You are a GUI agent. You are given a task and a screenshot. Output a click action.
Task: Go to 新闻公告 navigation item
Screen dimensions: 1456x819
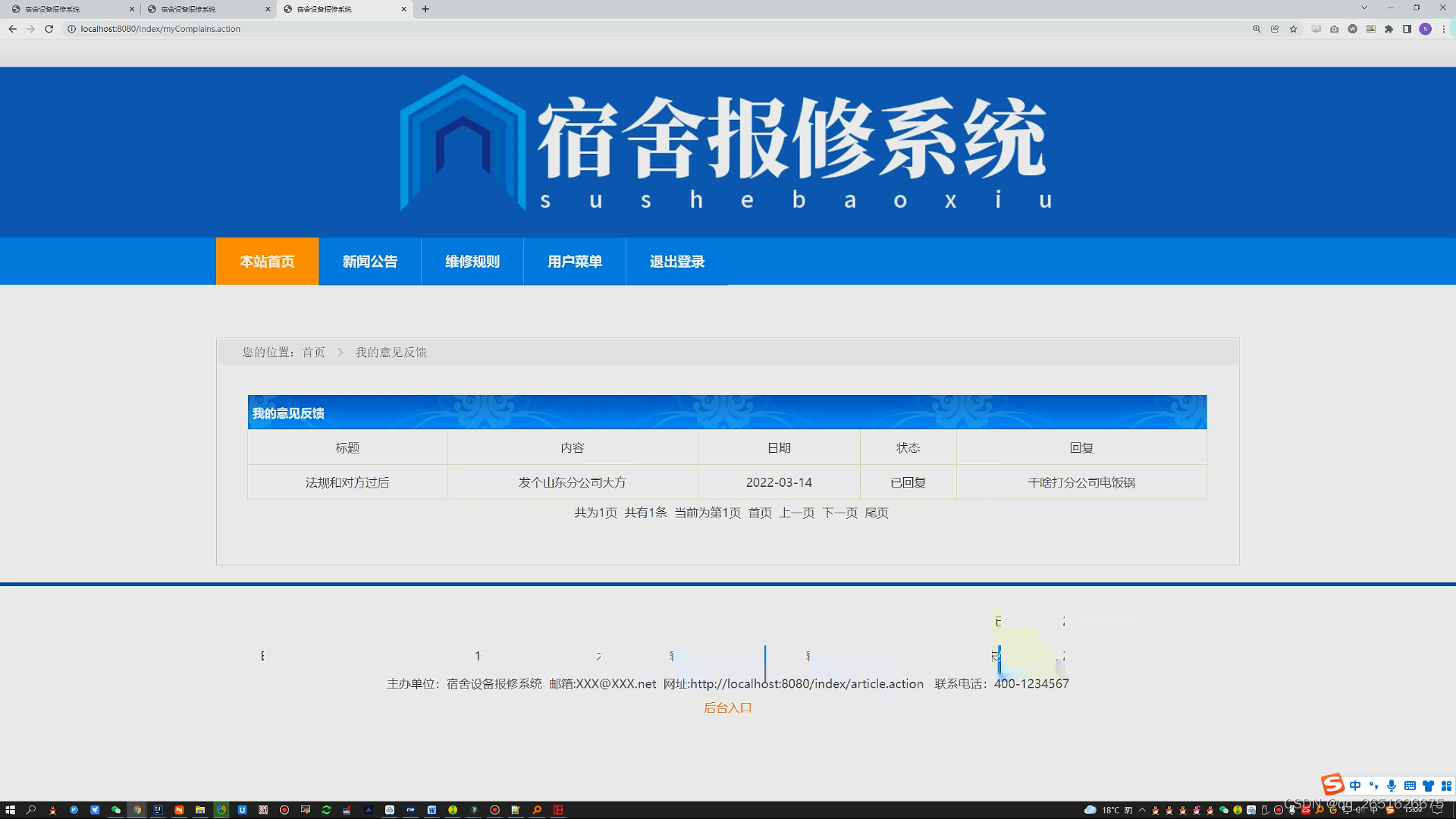[x=370, y=262]
